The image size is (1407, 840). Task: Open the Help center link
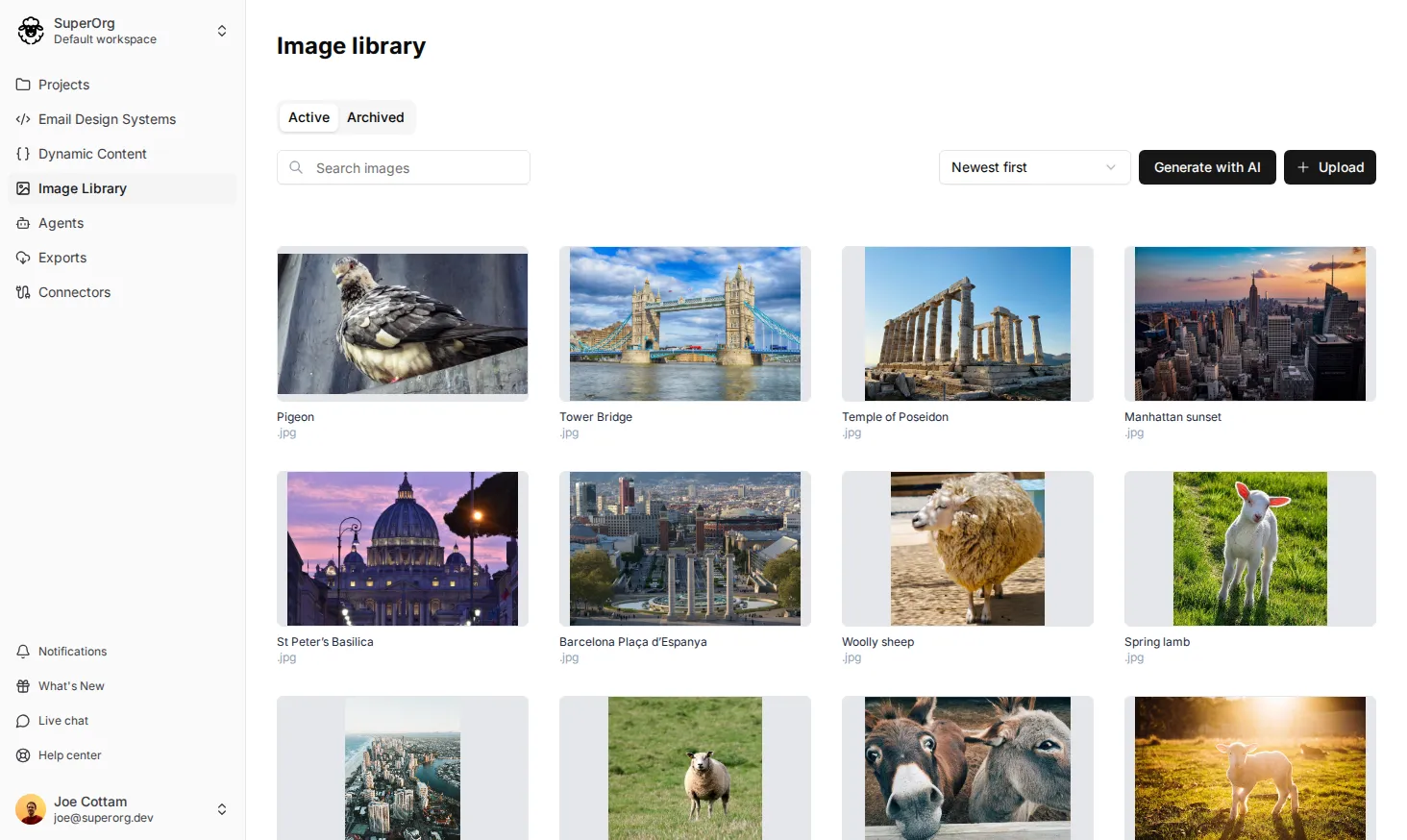click(122, 755)
